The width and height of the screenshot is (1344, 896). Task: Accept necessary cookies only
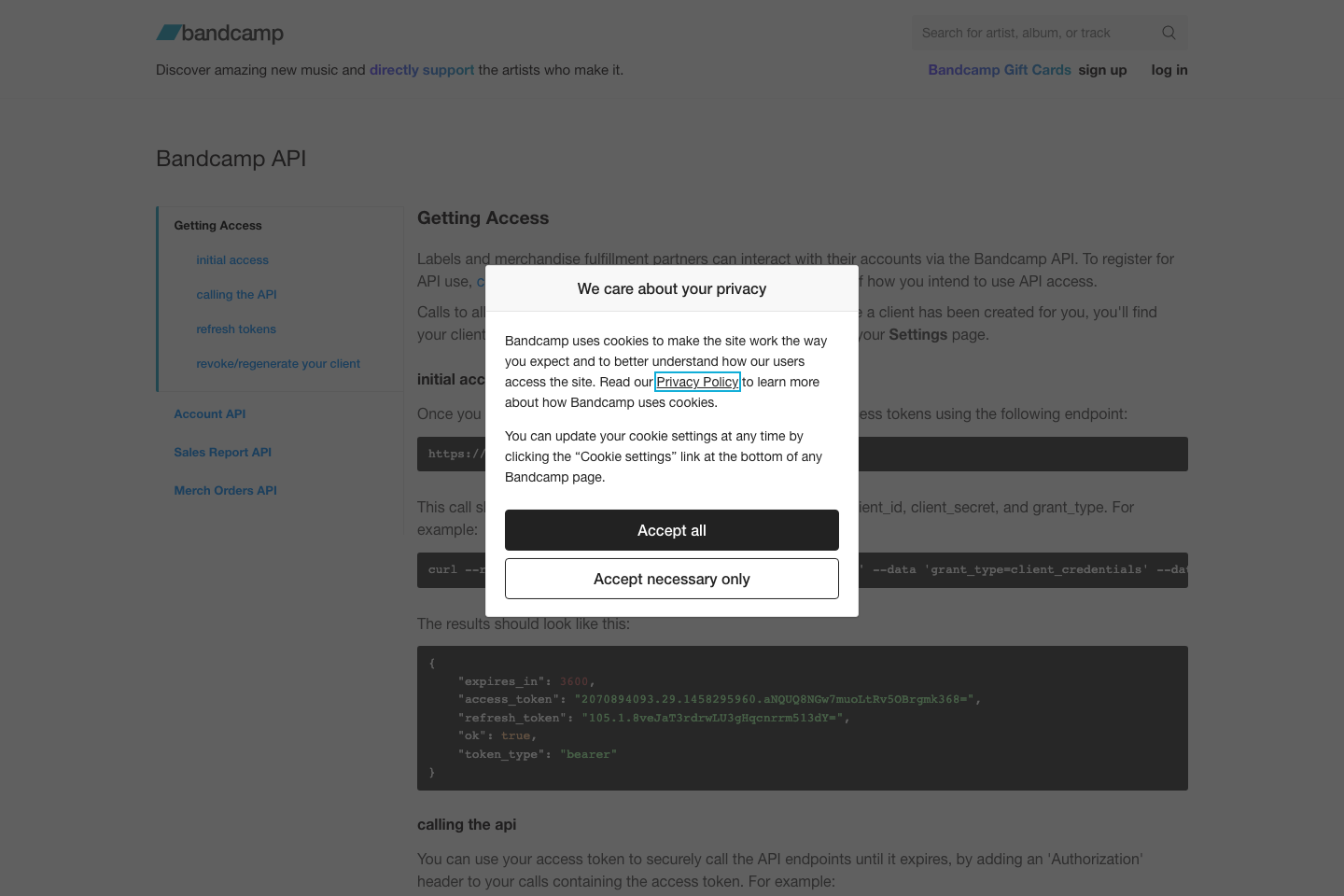pos(671,579)
